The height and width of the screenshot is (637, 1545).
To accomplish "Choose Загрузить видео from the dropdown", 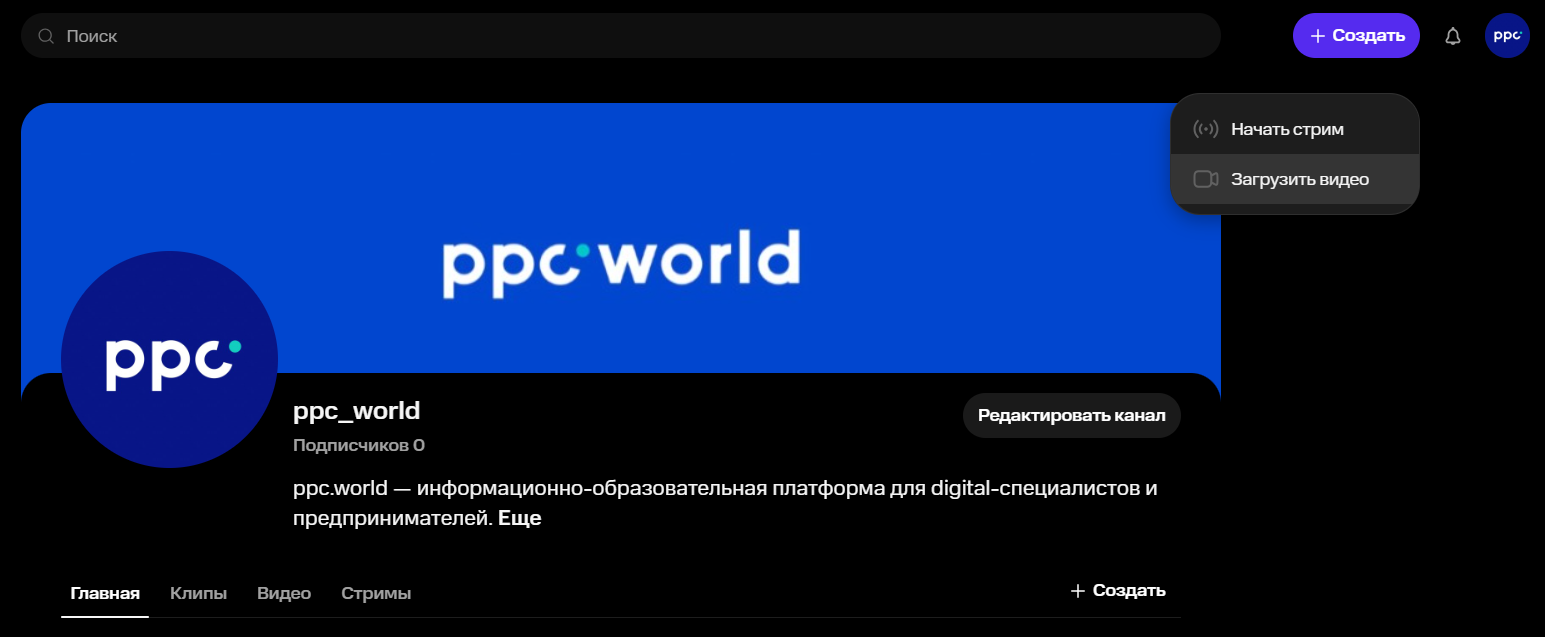I will pos(1295,179).
